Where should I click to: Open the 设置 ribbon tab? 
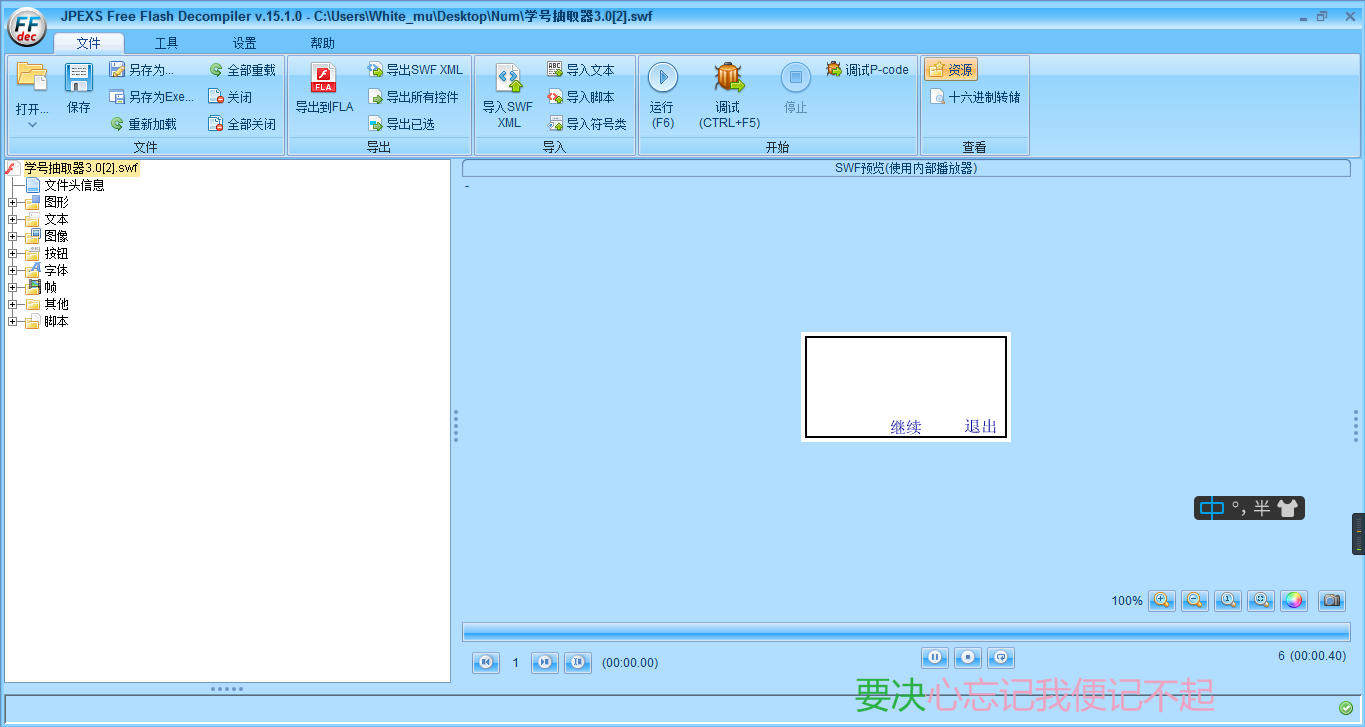tap(244, 43)
